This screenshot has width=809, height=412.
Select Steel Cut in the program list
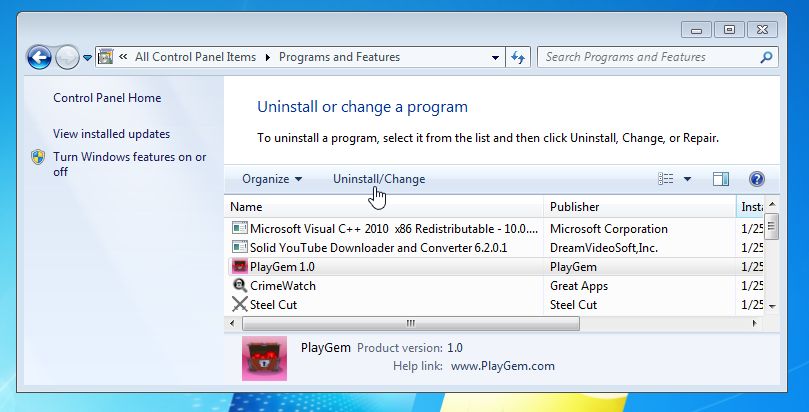pos(495,305)
